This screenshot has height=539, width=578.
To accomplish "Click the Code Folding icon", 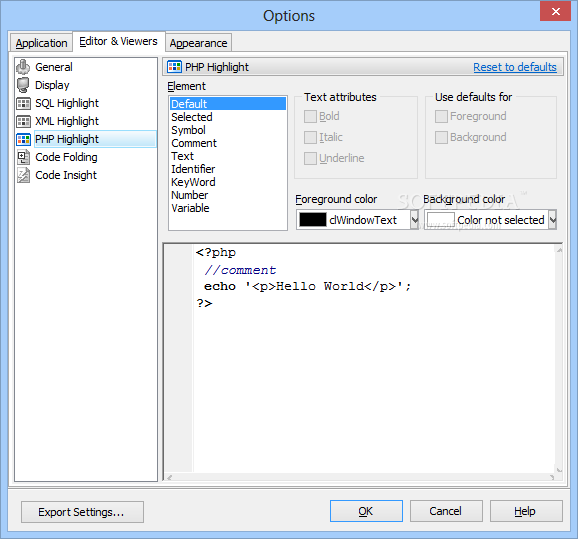I will pyautogui.click(x=23, y=157).
